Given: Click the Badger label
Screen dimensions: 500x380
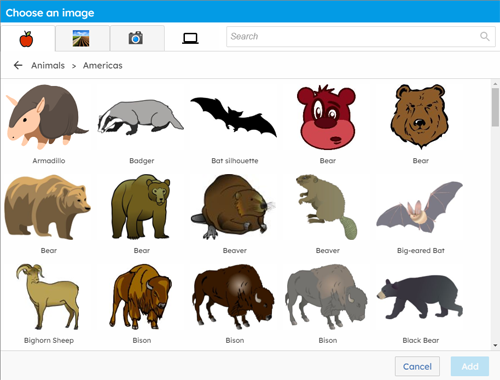Looking at the screenshot, I should pos(142,161).
